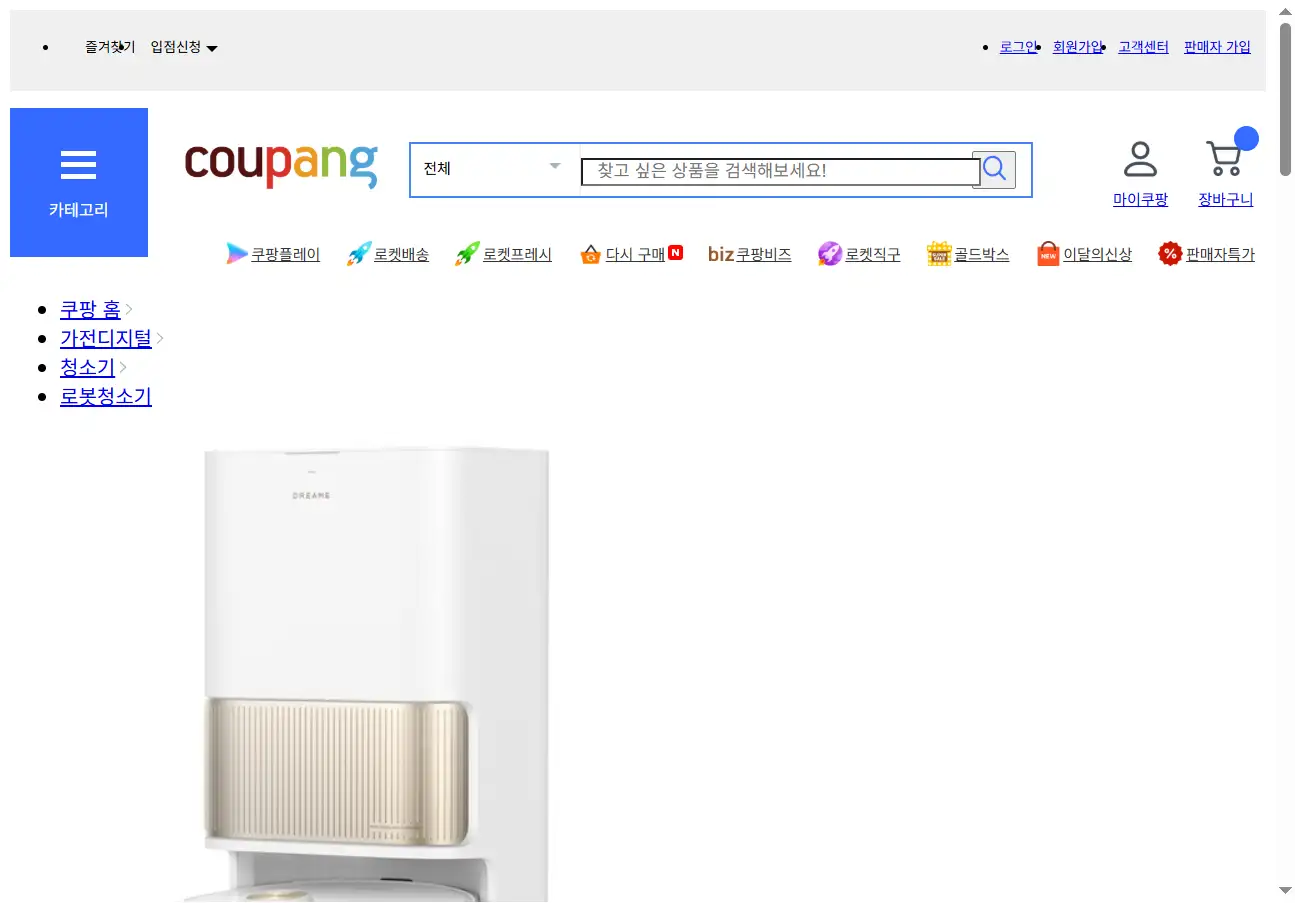Viewport: 1295px width, 903px height.
Task: Click the Coupang logo
Action: pyautogui.click(x=281, y=166)
